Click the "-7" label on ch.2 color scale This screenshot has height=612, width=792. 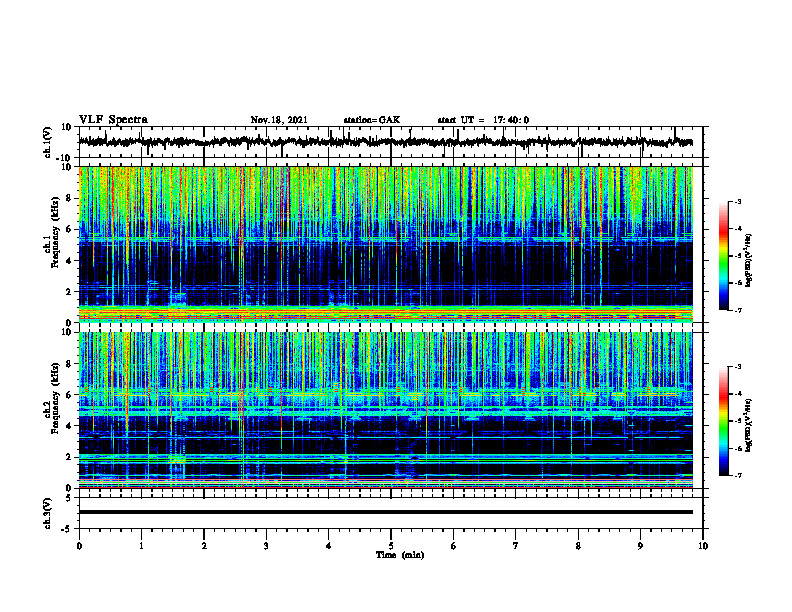[x=737, y=475]
